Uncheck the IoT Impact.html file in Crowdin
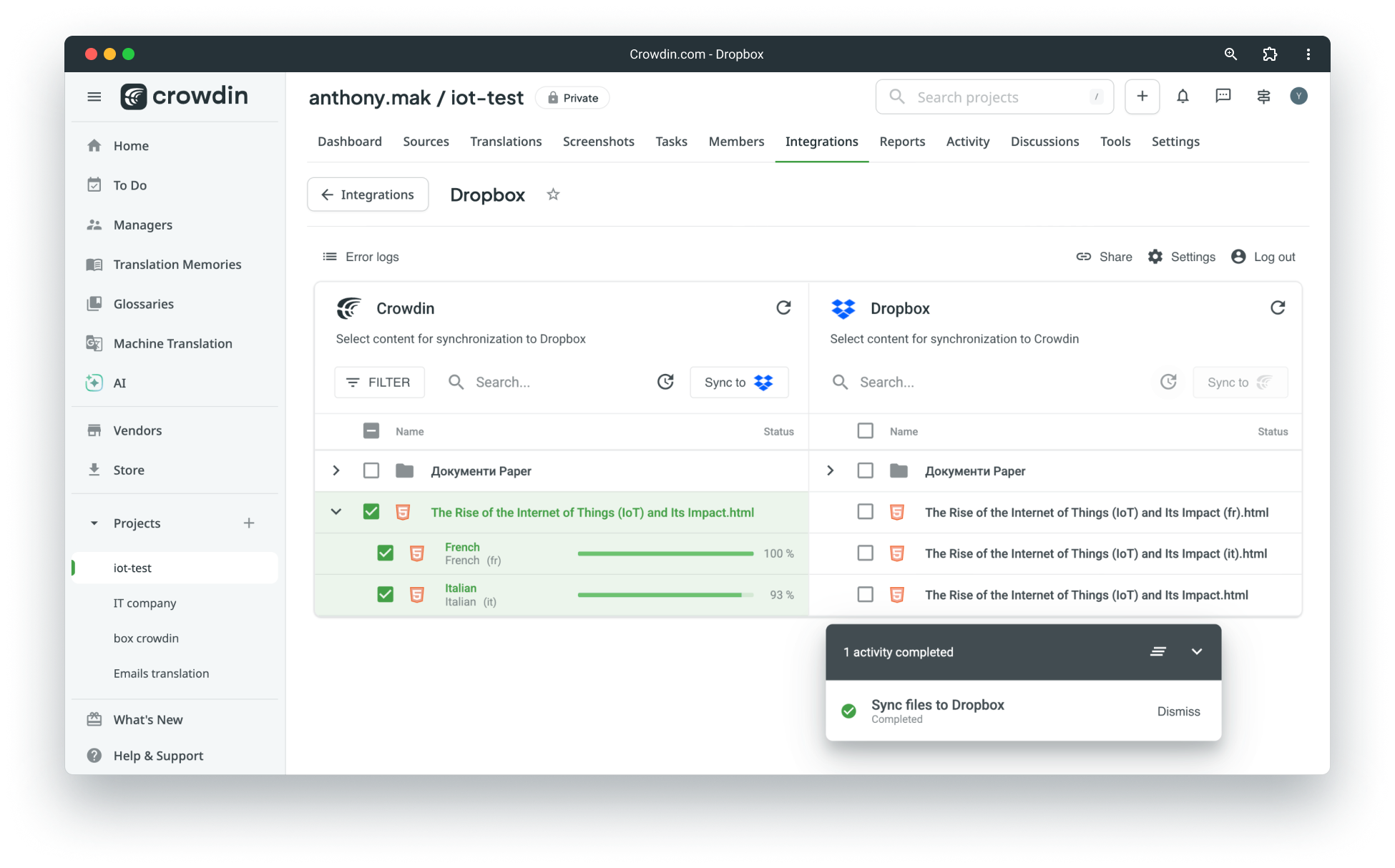Image resolution: width=1395 pixels, height=868 pixels. point(371,512)
